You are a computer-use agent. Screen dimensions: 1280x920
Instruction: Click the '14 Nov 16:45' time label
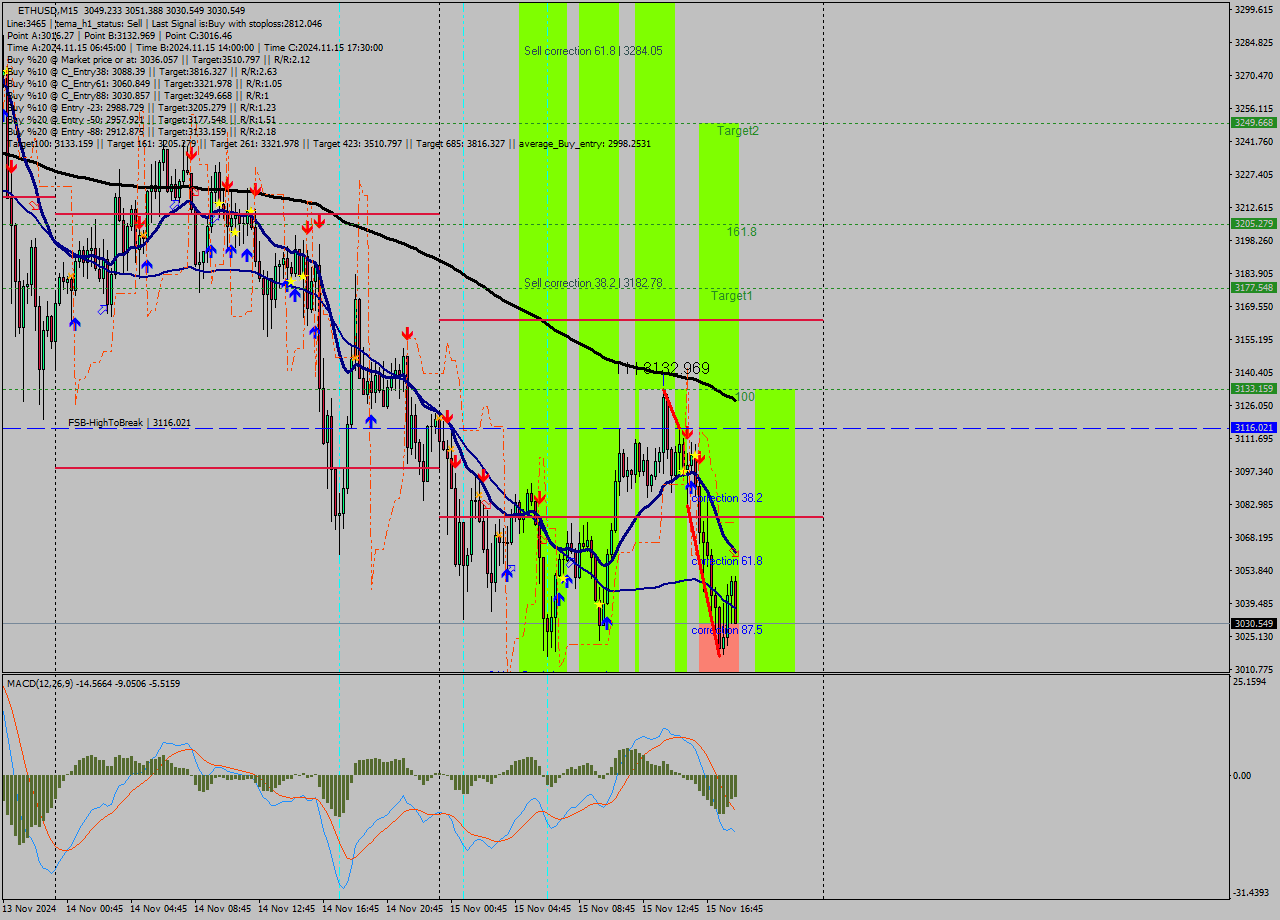click(x=350, y=909)
